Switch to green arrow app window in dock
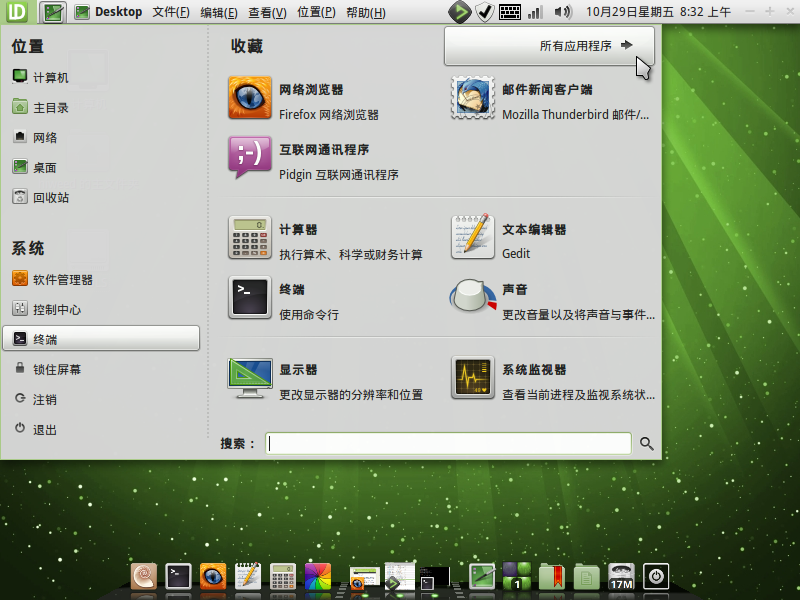Viewport: 800px width, 600px height. pyautogui.click(x=399, y=577)
